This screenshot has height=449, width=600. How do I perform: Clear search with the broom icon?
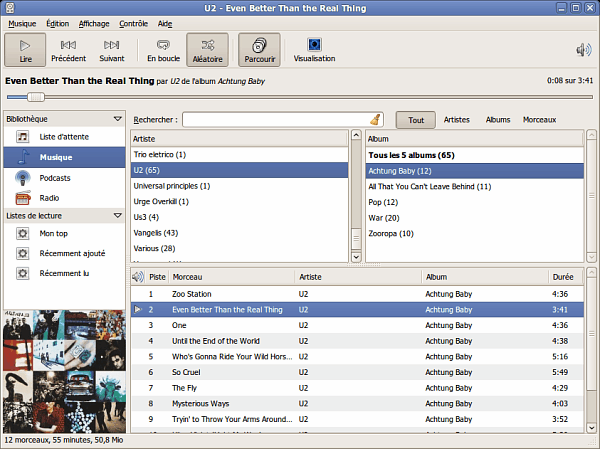click(x=375, y=119)
